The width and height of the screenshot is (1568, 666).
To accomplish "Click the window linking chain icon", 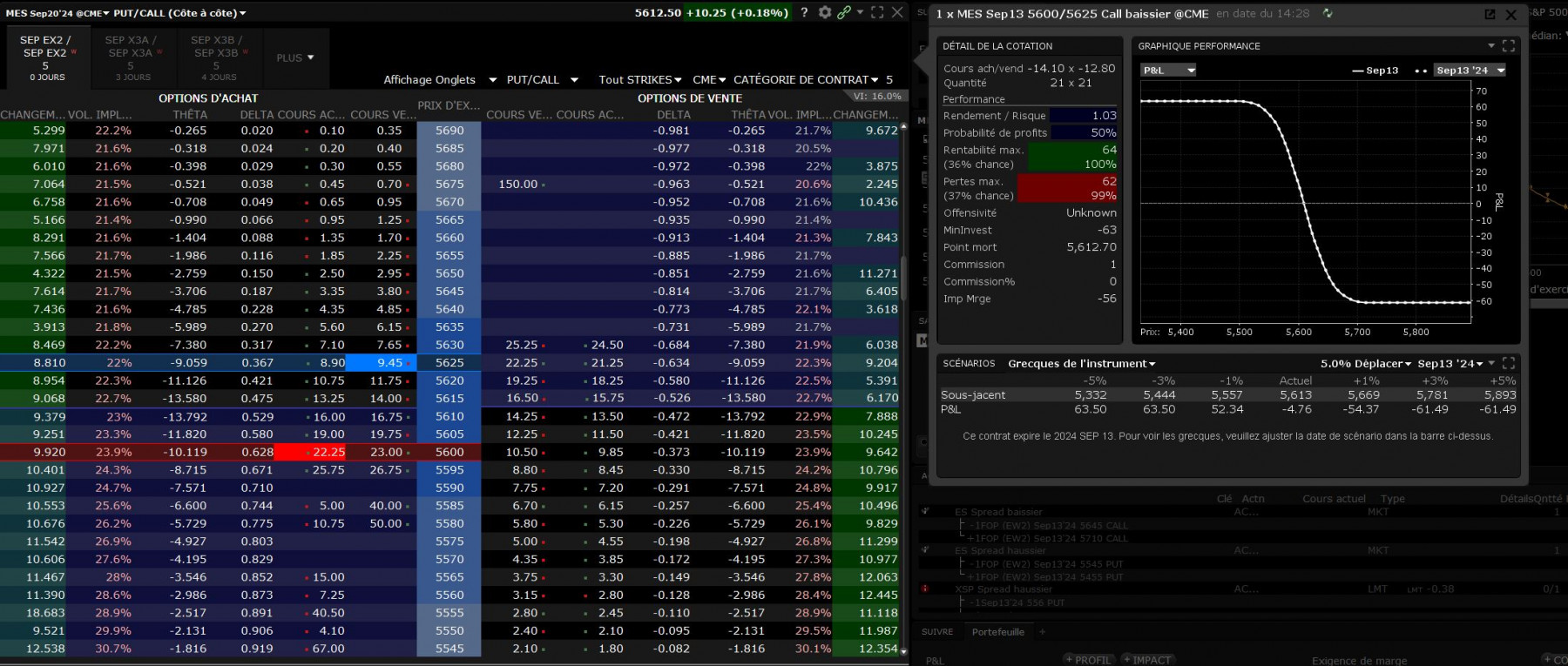I will (x=843, y=12).
